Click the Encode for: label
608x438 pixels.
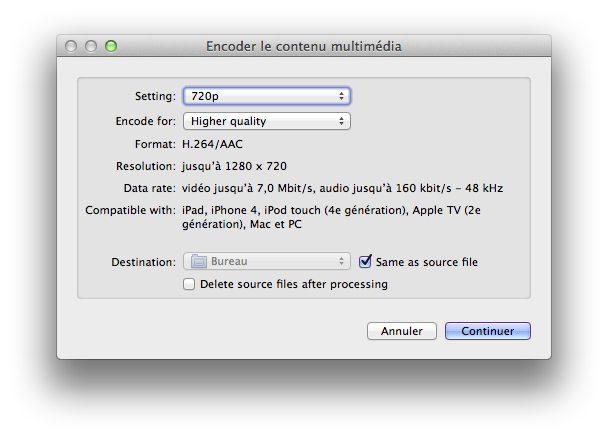pos(143,122)
